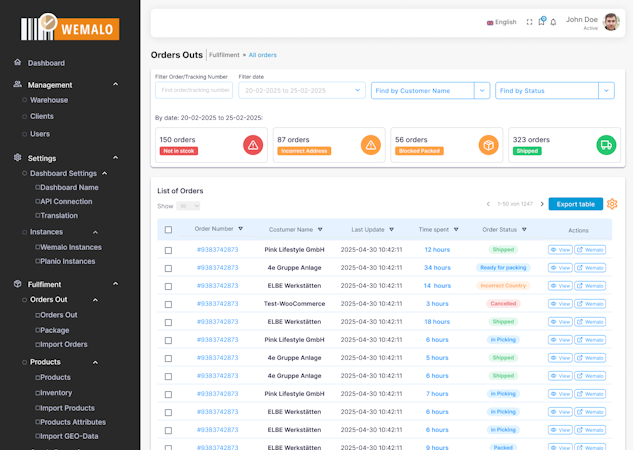Change the Show rows count dropdown
The width and height of the screenshot is (633, 450).
pos(188,206)
